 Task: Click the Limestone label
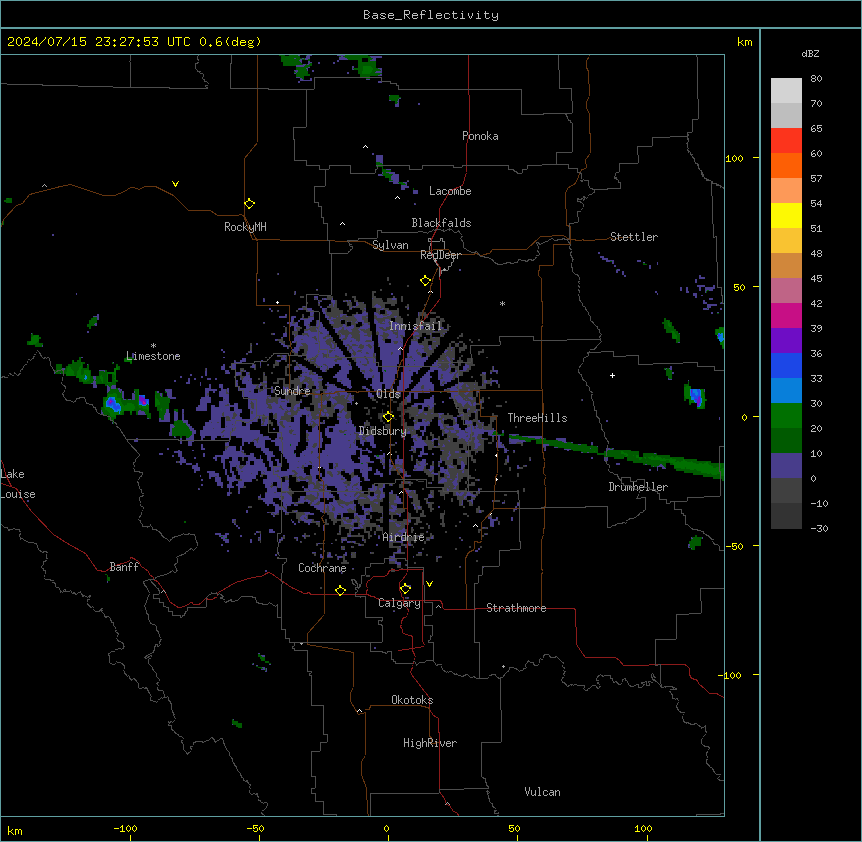153,356
